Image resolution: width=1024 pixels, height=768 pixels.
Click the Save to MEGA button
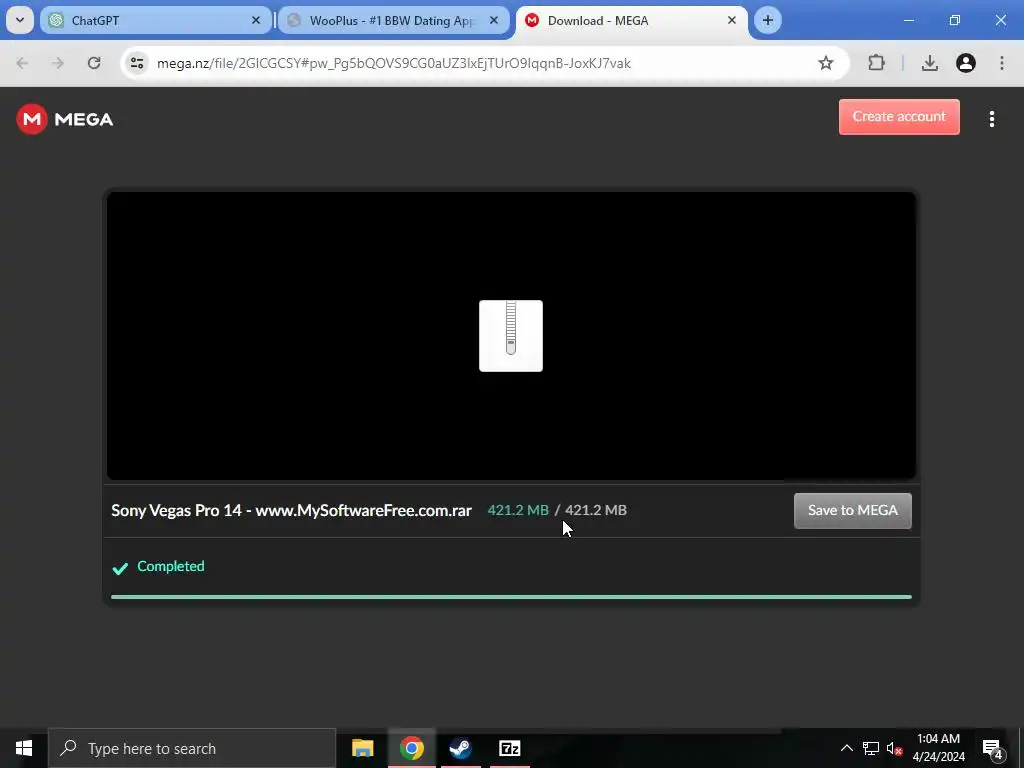pyautogui.click(x=852, y=510)
